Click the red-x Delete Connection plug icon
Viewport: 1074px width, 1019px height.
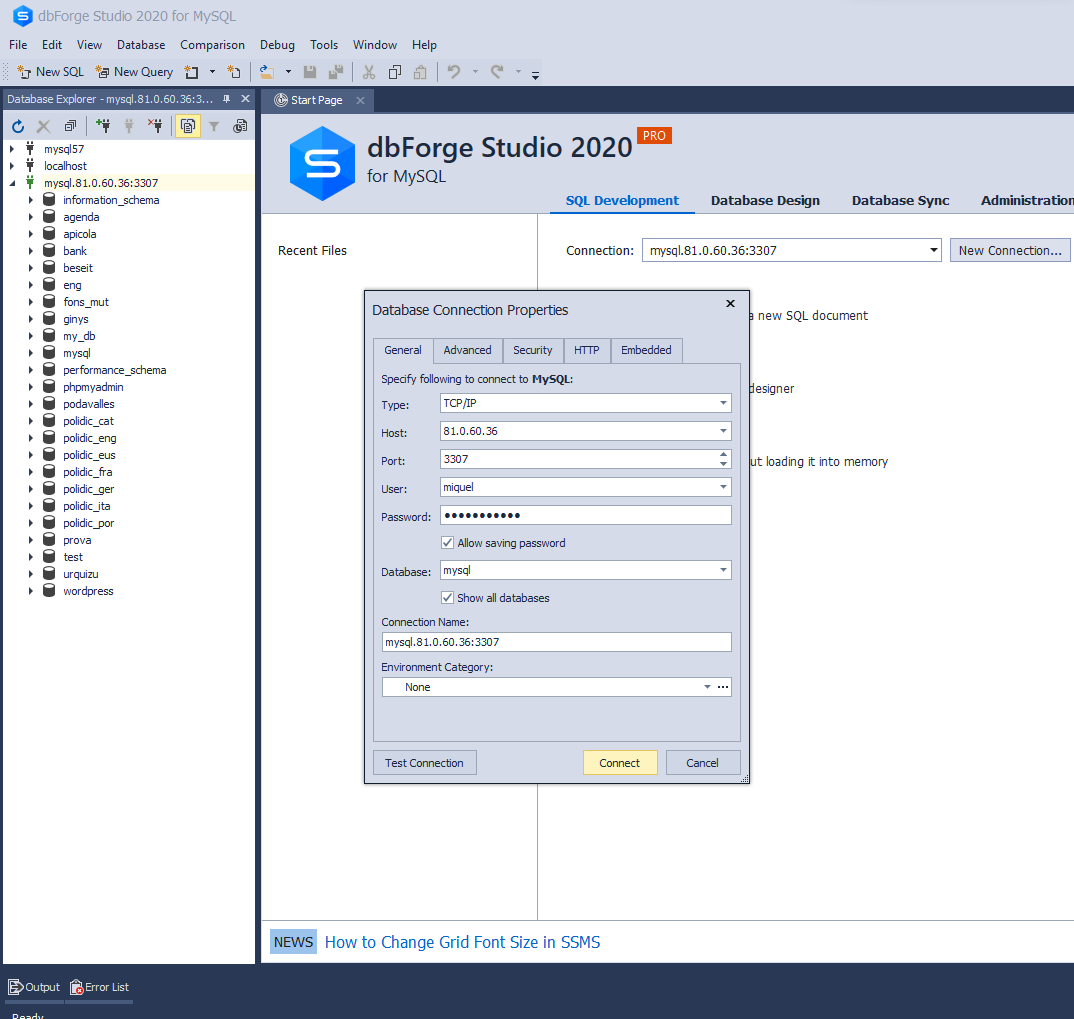(x=155, y=126)
